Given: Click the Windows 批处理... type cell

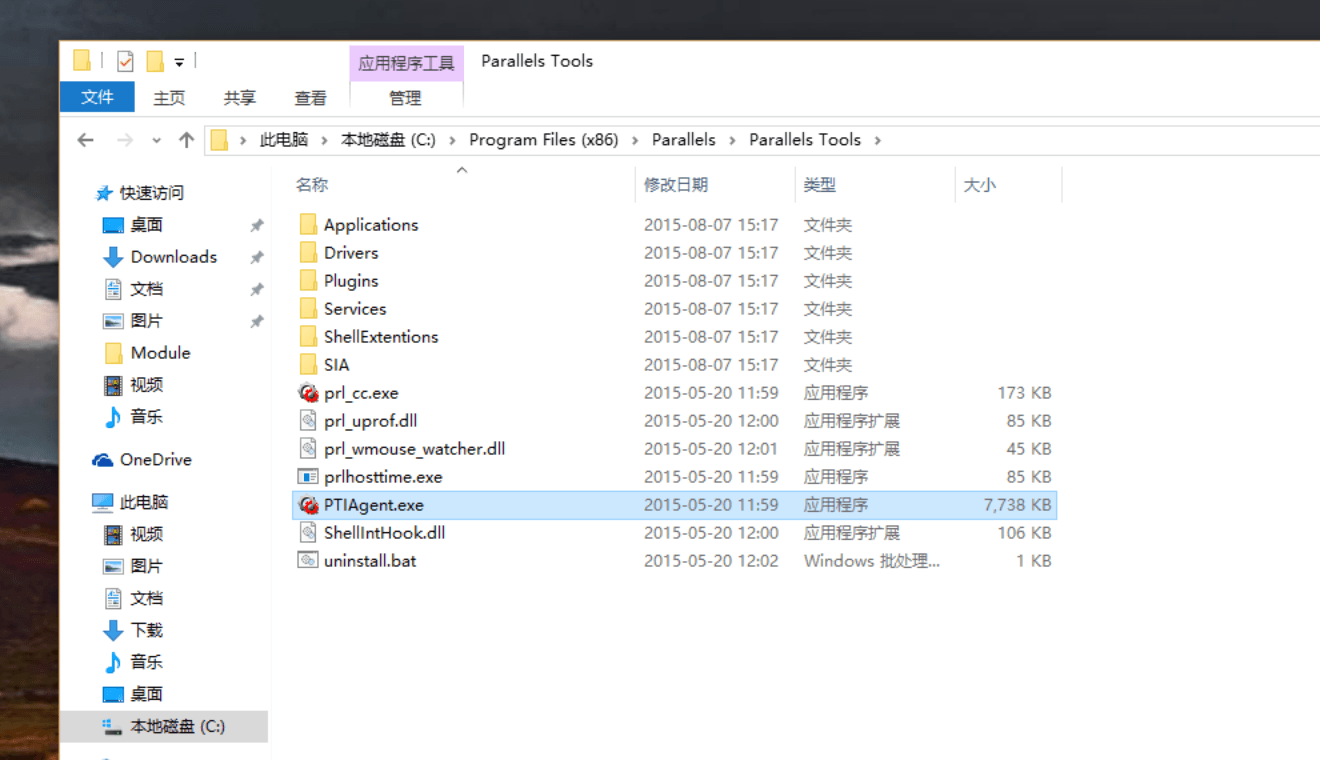Looking at the screenshot, I should pyautogui.click(x=872, y=561).
